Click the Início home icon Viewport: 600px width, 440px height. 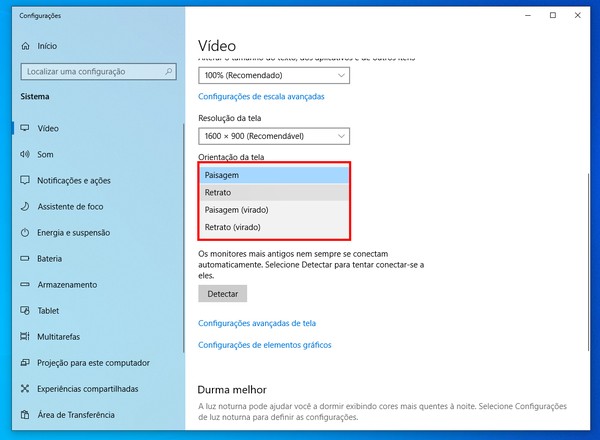(x=25, y=46)
